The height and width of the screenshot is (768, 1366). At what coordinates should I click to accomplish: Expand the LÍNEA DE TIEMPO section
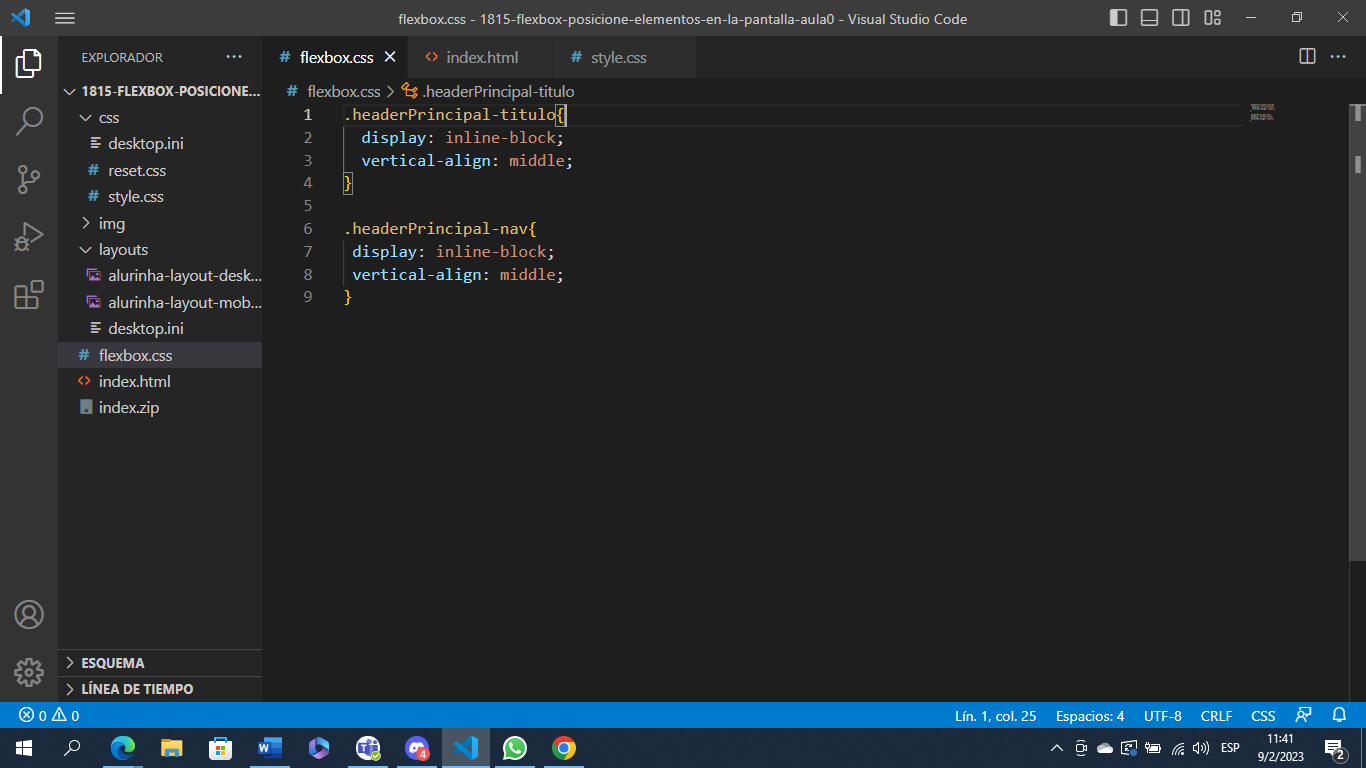pyautogui.click(x=160, y=689)
